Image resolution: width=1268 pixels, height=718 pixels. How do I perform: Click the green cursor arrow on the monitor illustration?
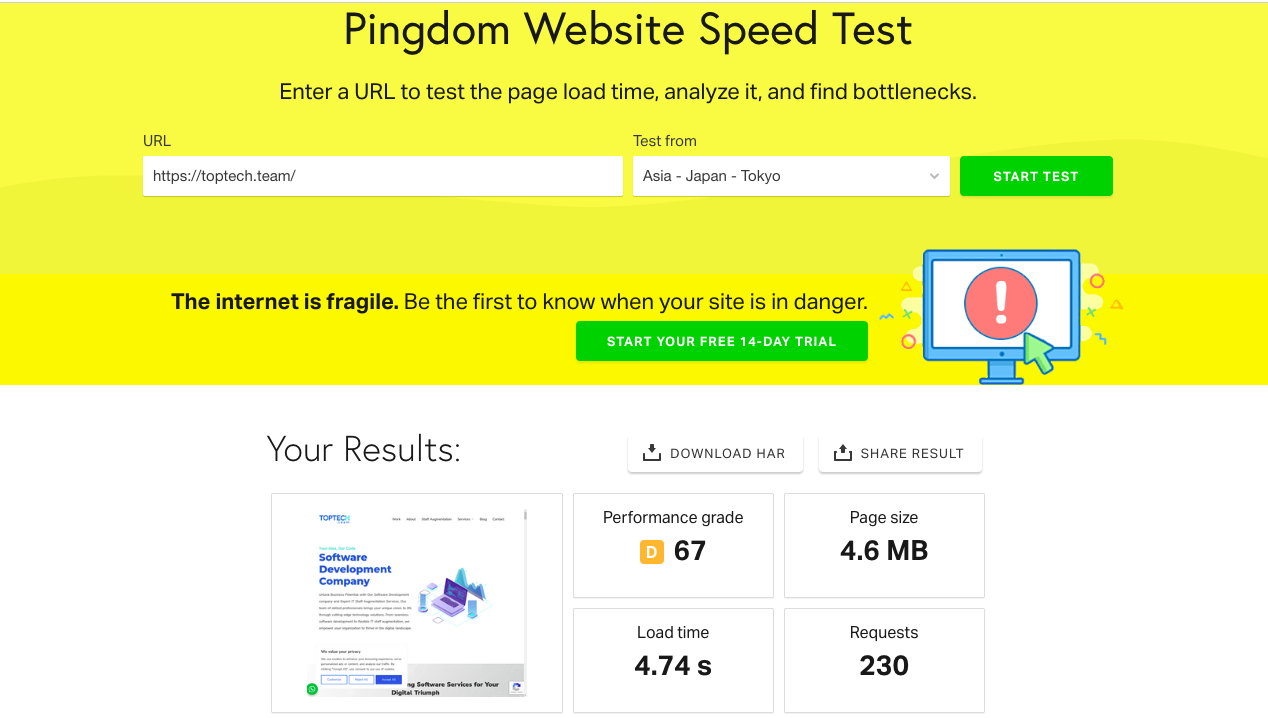click(x=1038, y=352)
